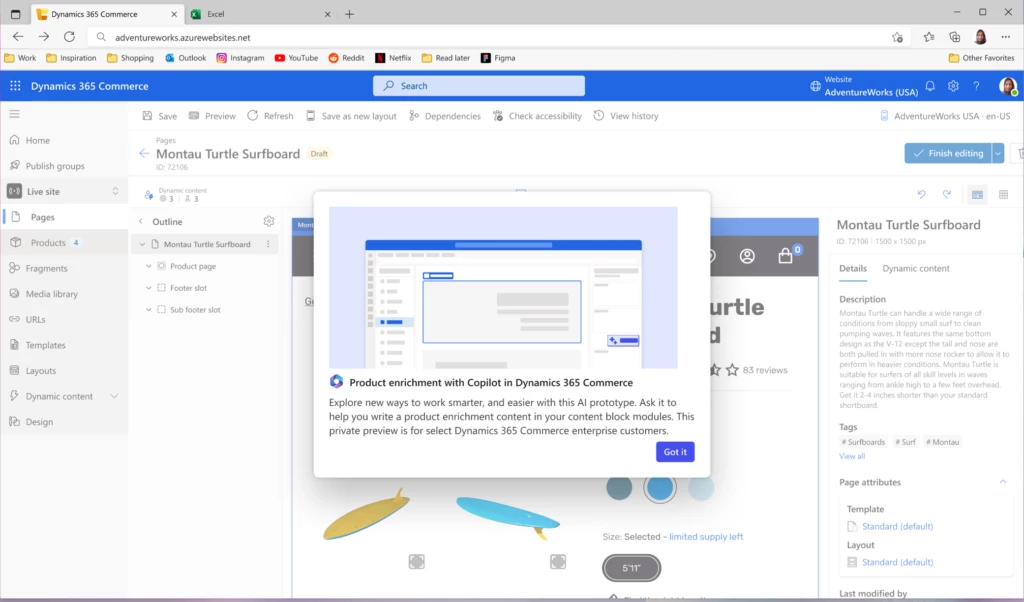Toggle the bookmark star in the address bar
The width and height of the screenshot is (1024, 602).
[x=897, y=35]
